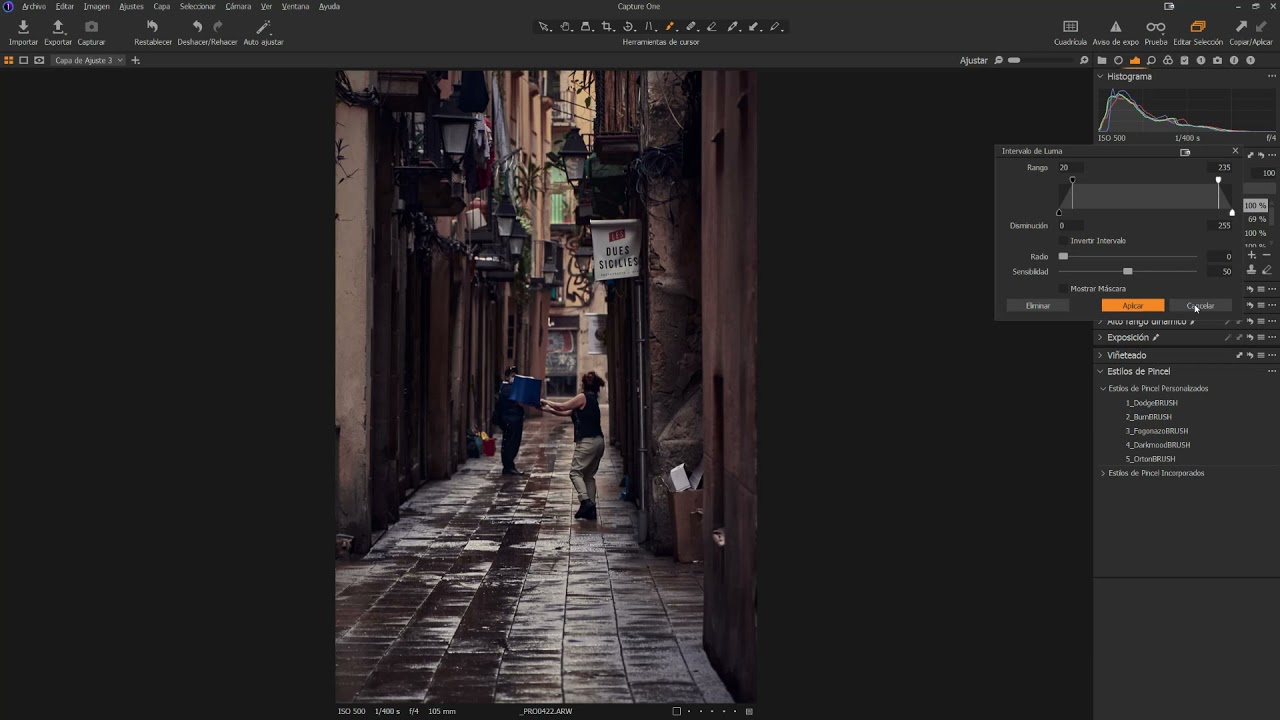
Task: Enable the Invertir Intervalo checkbox
Action: tap(1064, 241)
